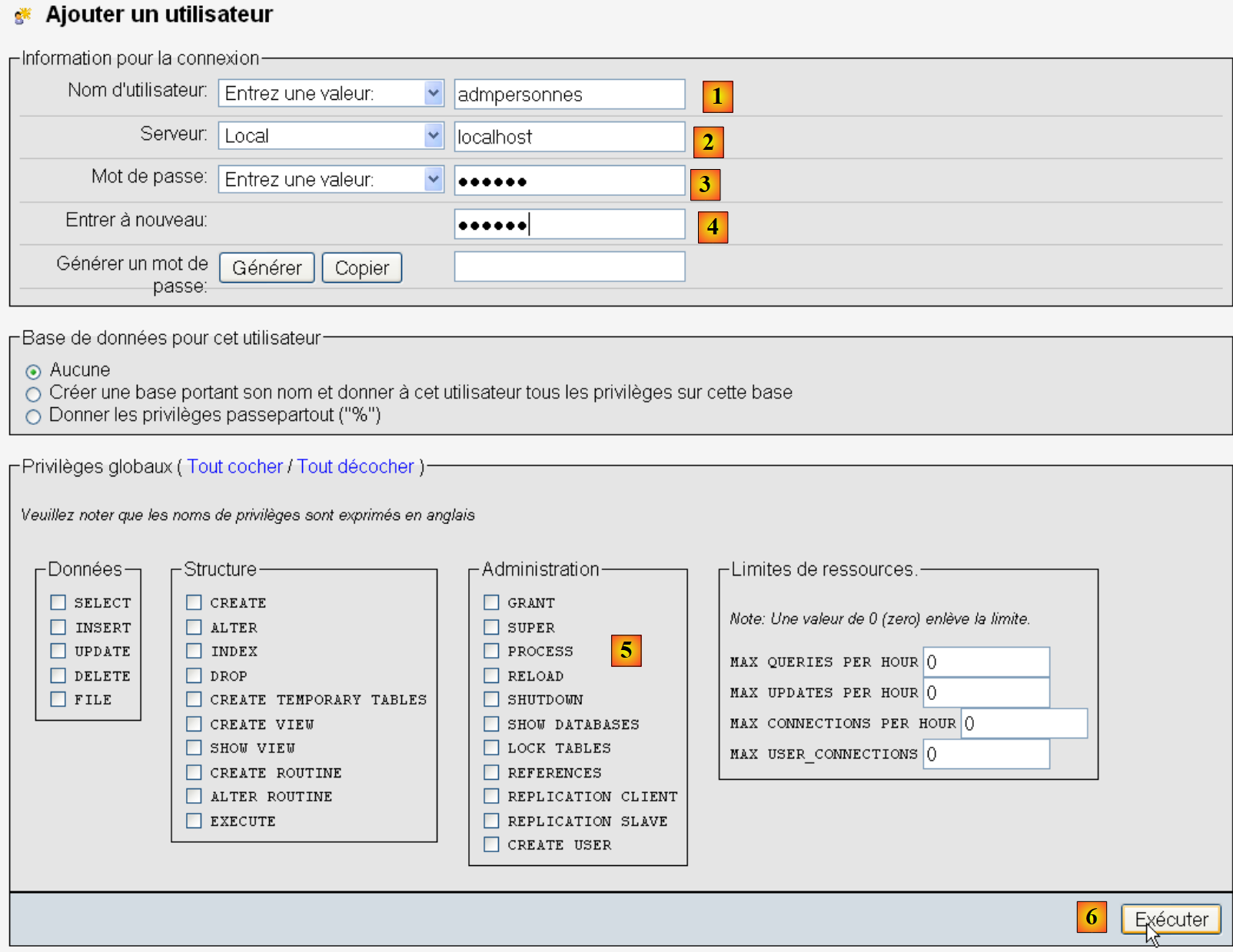Check the DROP structure privilege
The height and width of the screenshot is (952, 1233).
pyautogui.click(x=194, y=675)
